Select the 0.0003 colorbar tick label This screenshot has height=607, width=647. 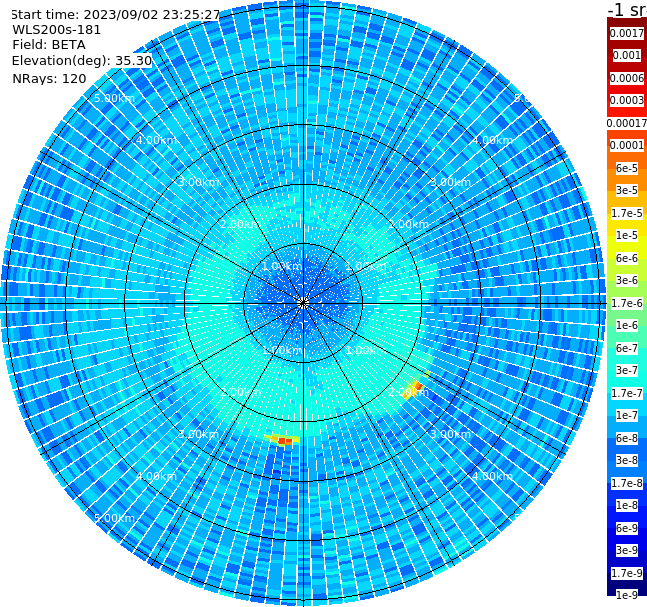pyautogui.click(x=626, y=100)
